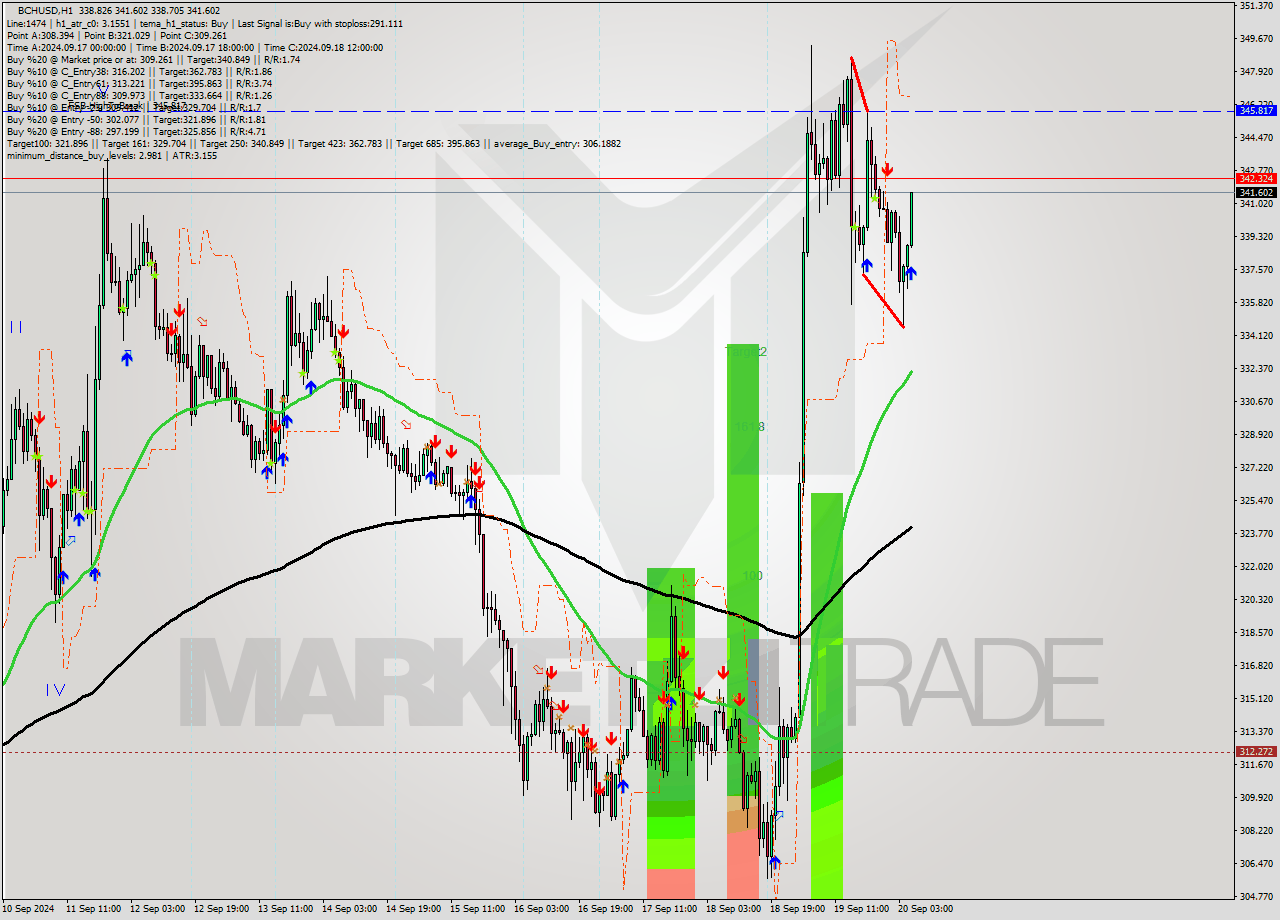Select the 337.570 price axis label
The image size is (1280, 920).
pos(1256,270)
